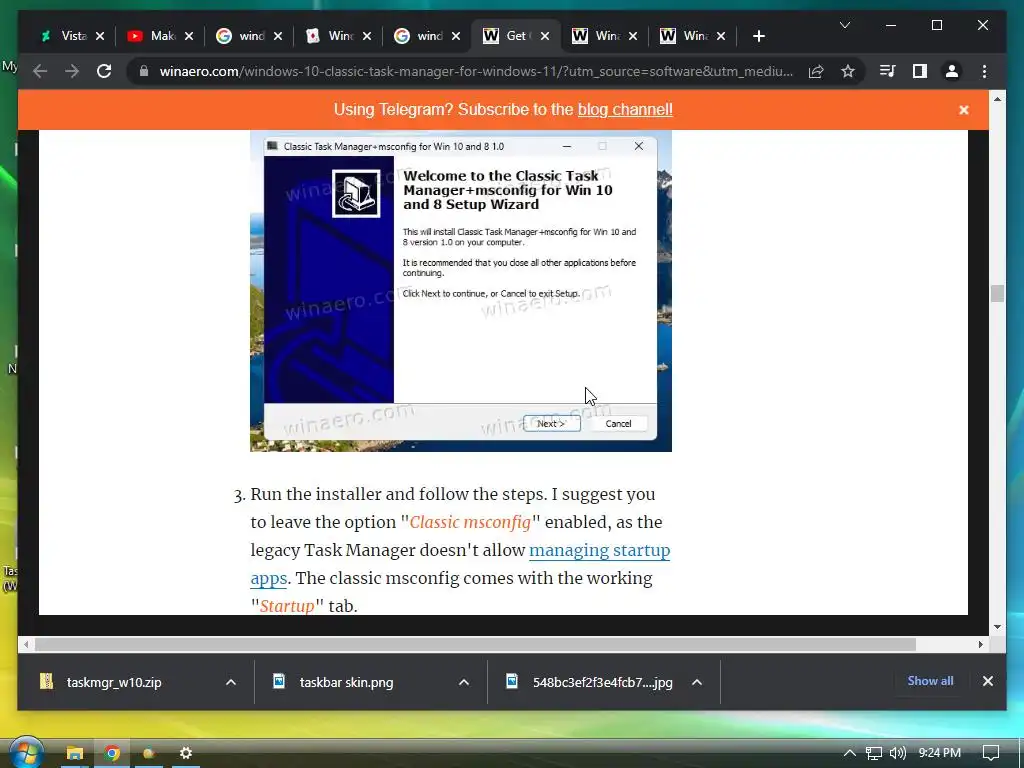Click the vertical scrollbar thumb
1024x768 pixels.
997,293
